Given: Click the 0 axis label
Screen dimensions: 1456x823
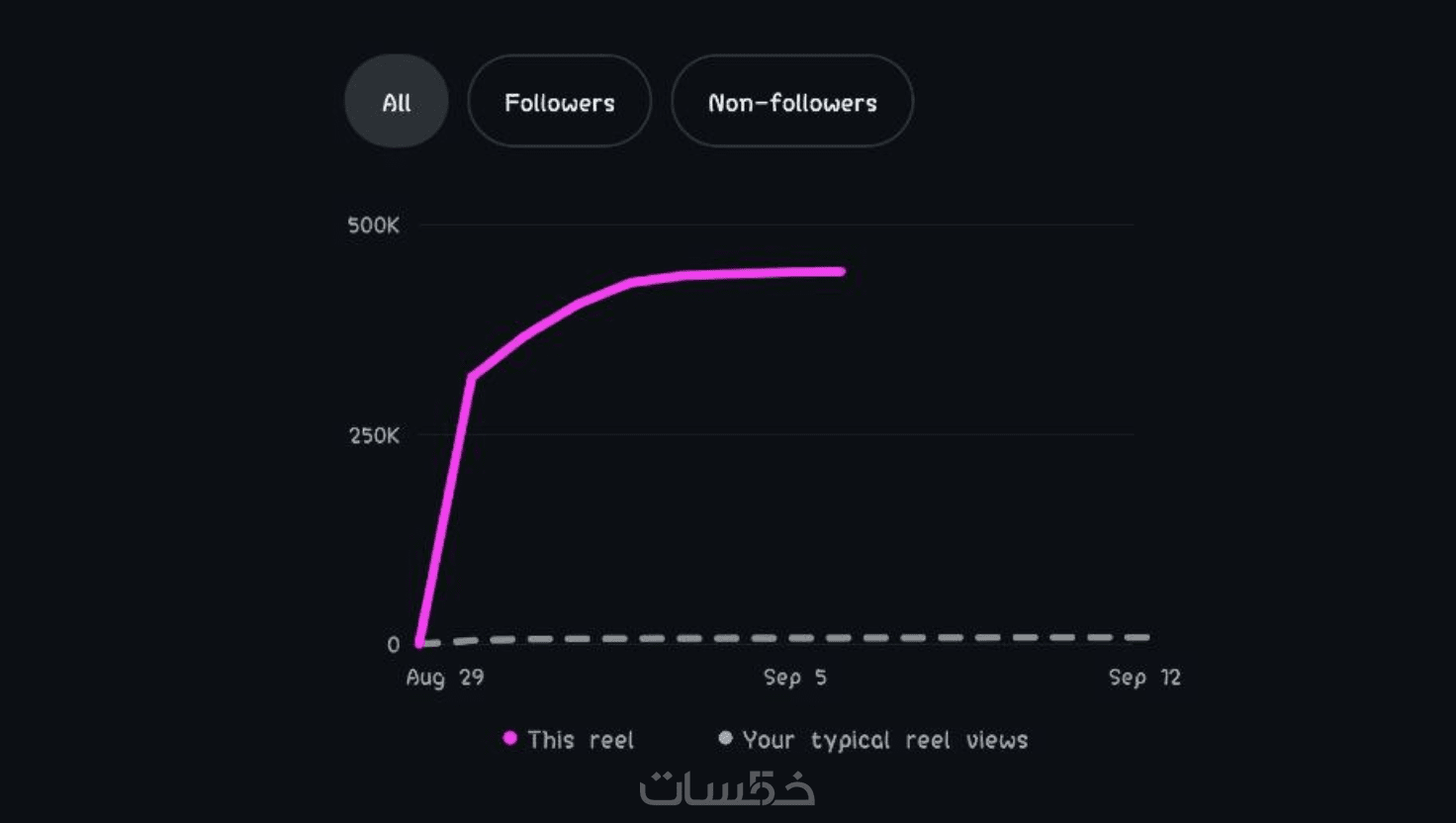Looking at the screenshot, I should (x=394, y=645).
